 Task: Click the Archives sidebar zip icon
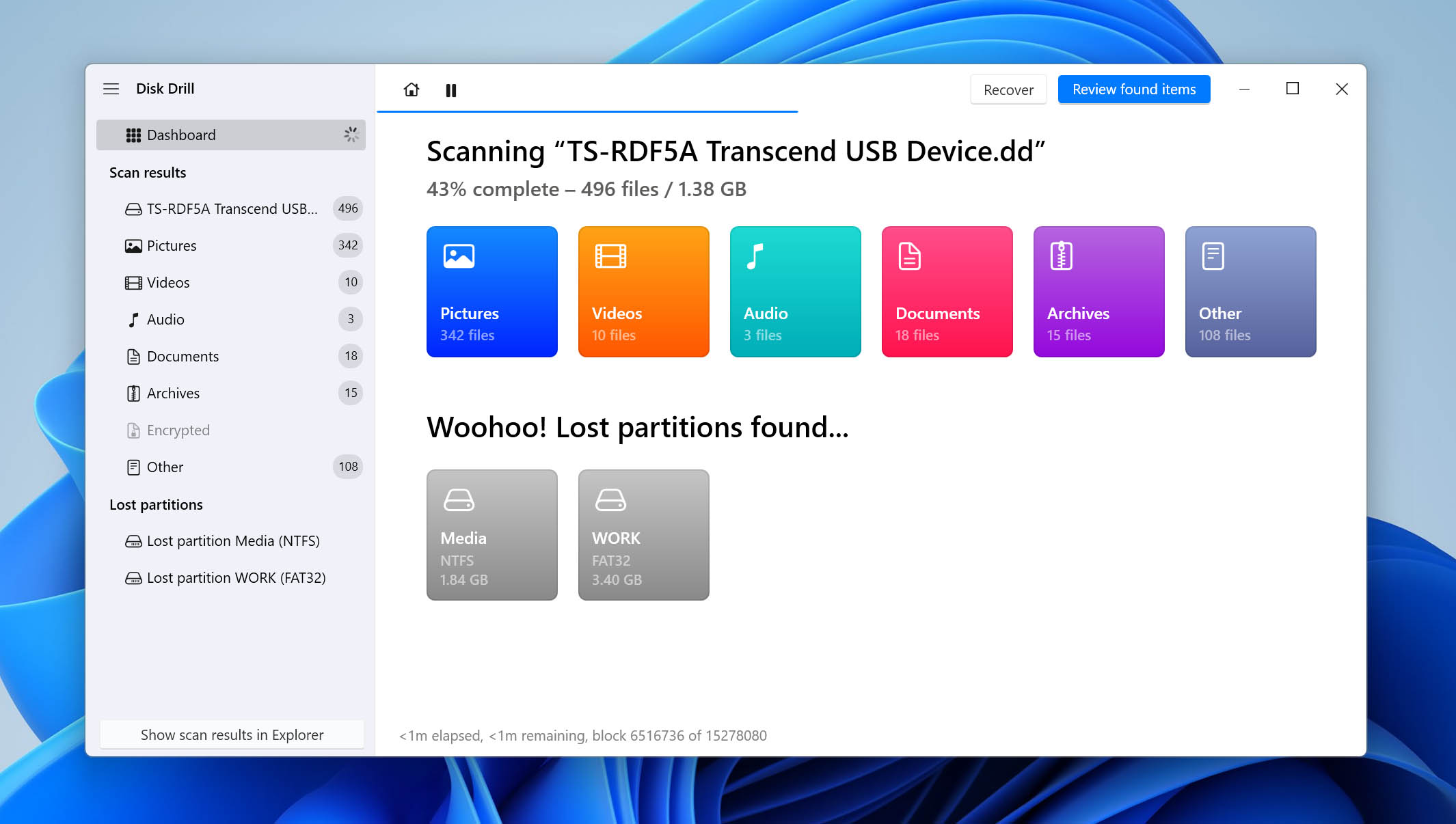pos(133,394)
